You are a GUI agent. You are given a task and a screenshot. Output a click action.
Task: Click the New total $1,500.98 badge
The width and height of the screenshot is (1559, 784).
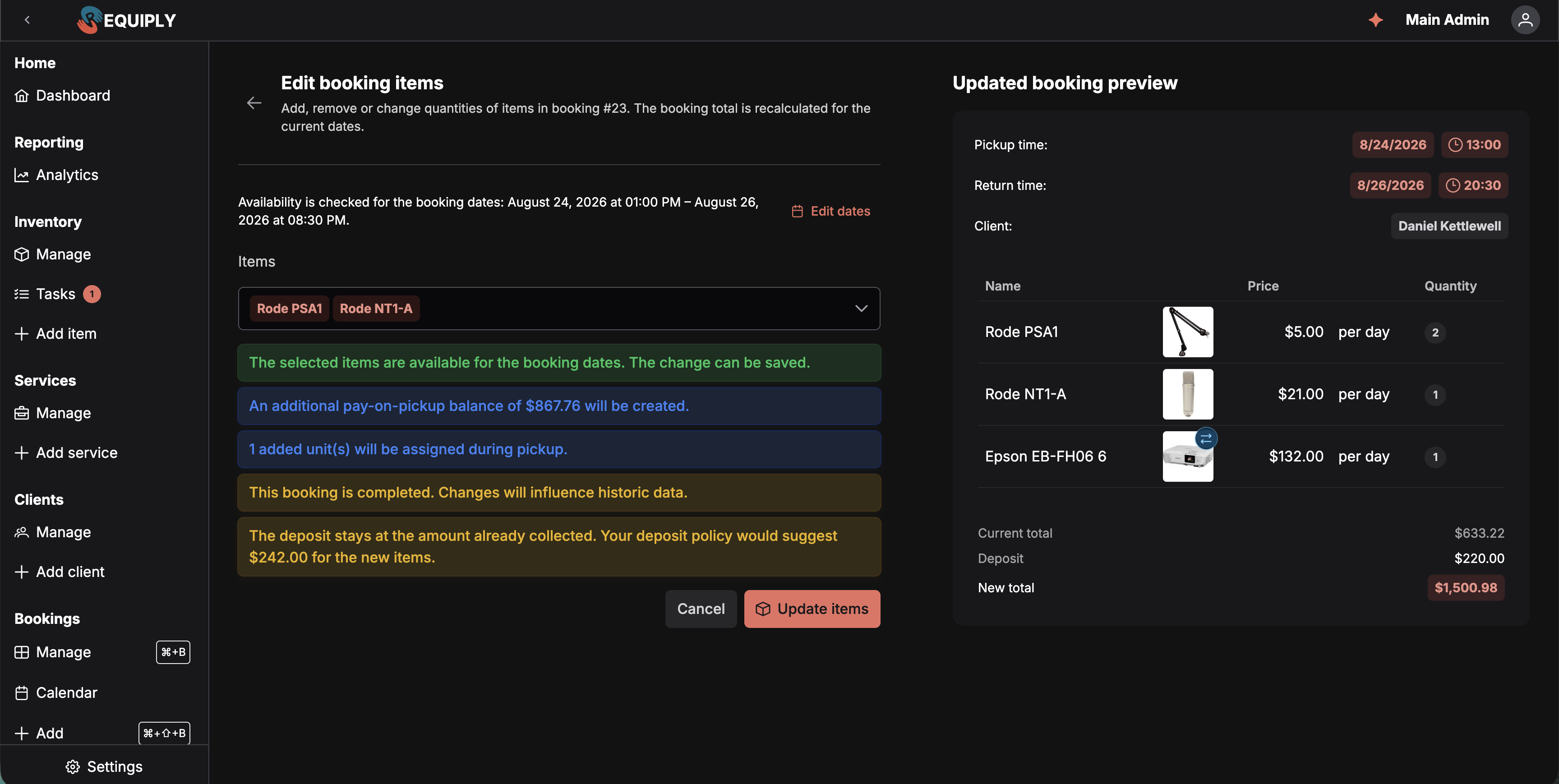click(x=1466, y=588)
